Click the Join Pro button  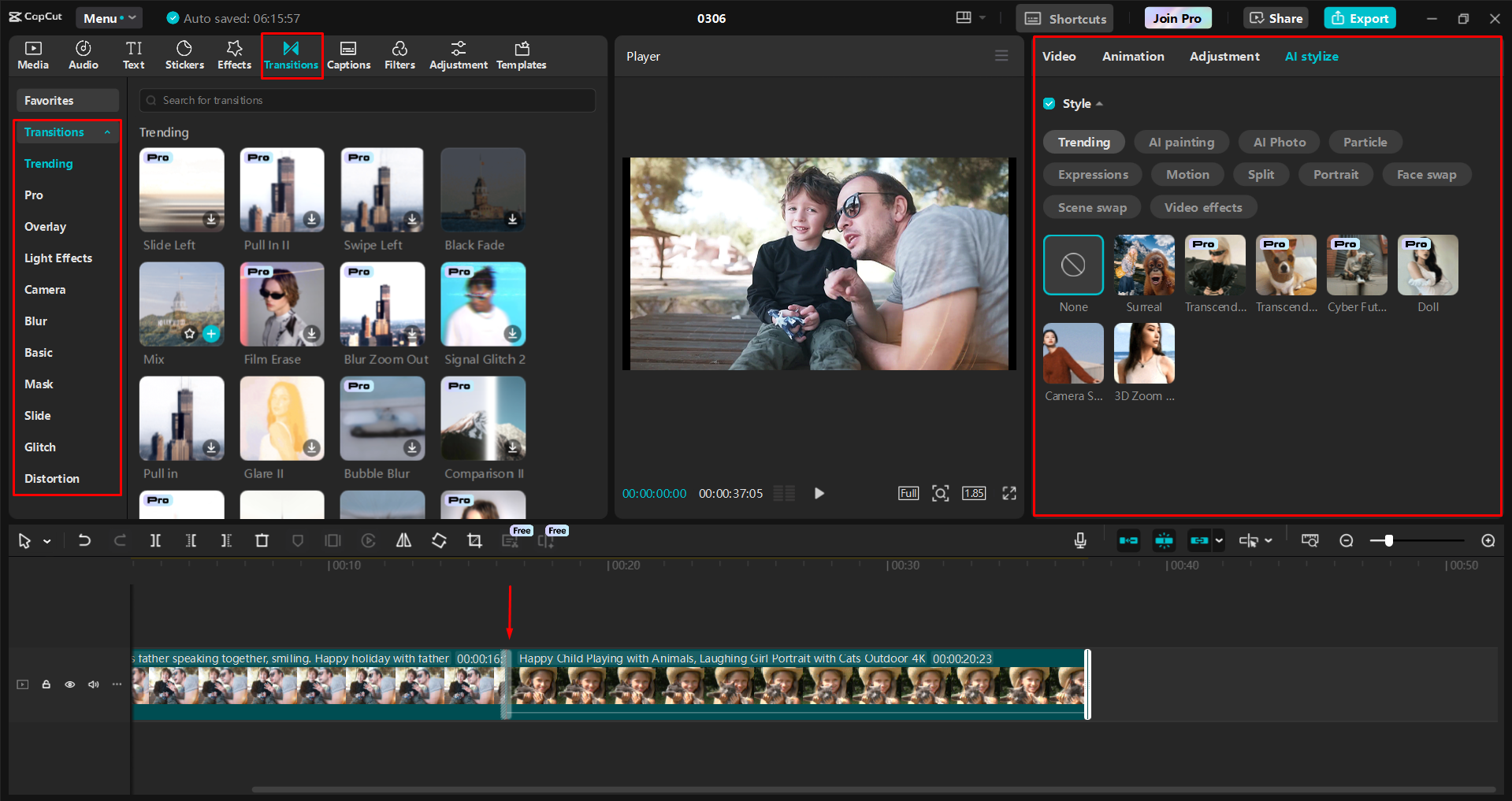coord(1176,17)
